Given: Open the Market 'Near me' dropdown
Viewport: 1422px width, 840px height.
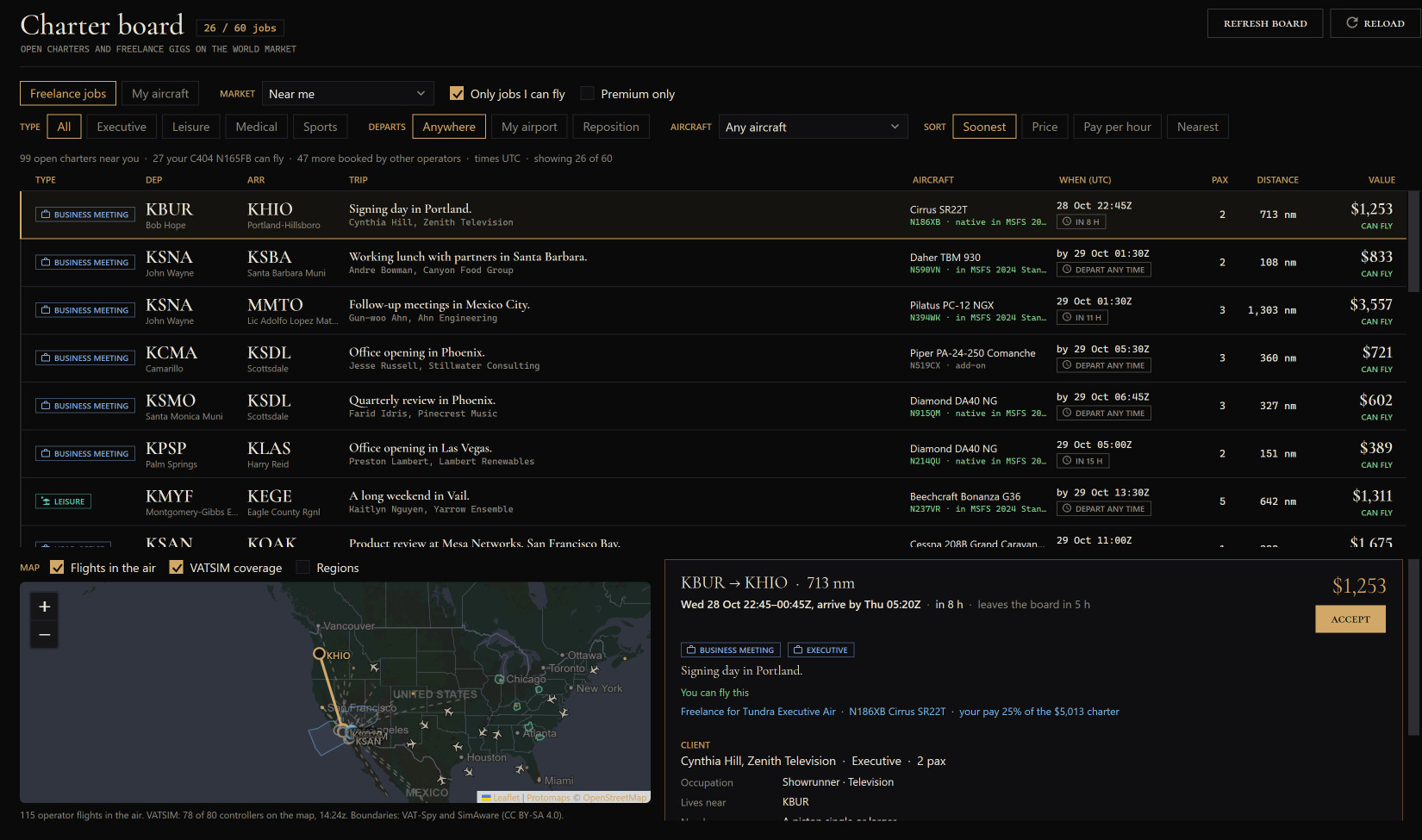Looking at the screenshot, I should 347,93.
